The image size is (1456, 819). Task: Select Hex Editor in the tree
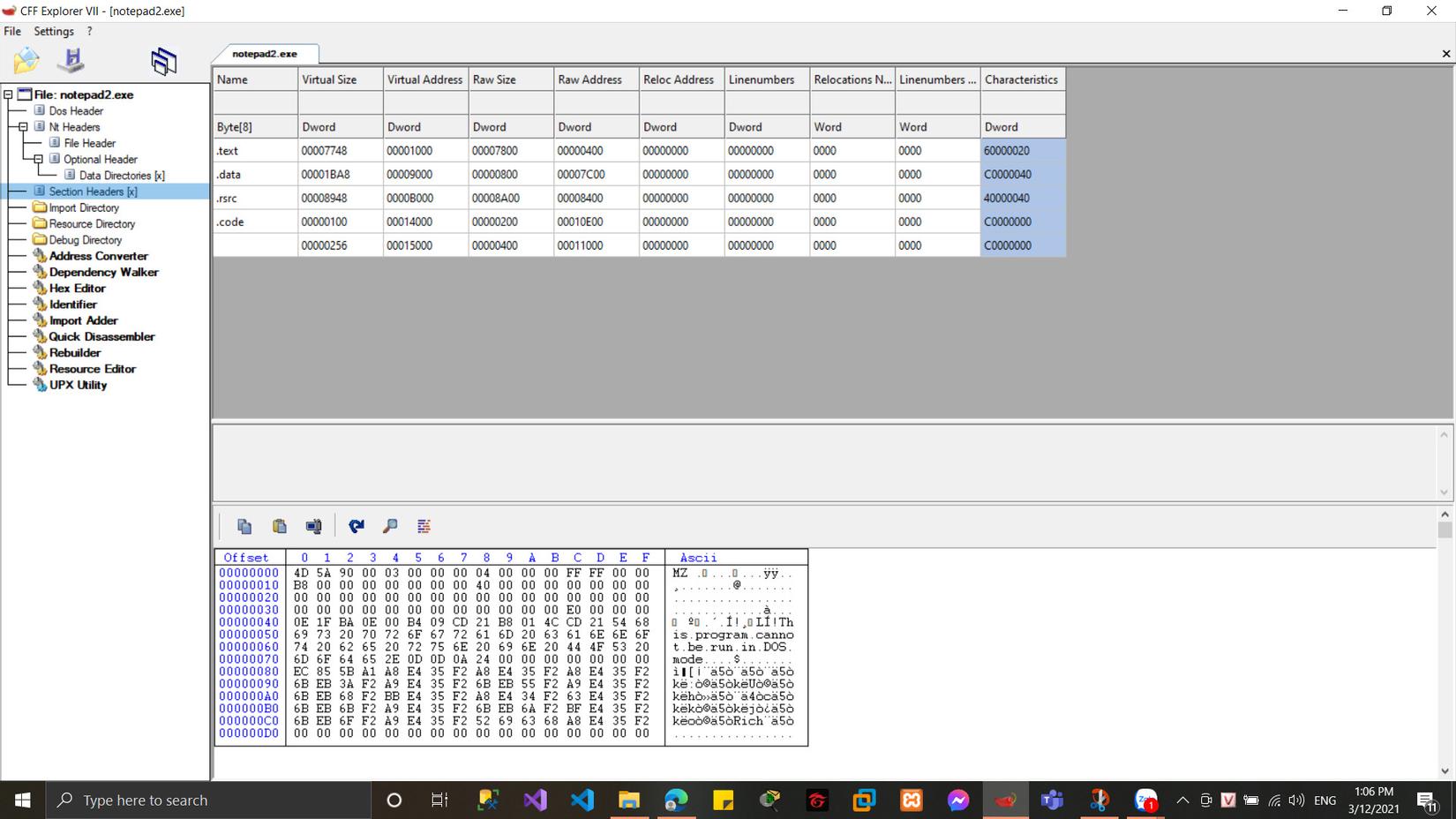(x=77, y=289)
